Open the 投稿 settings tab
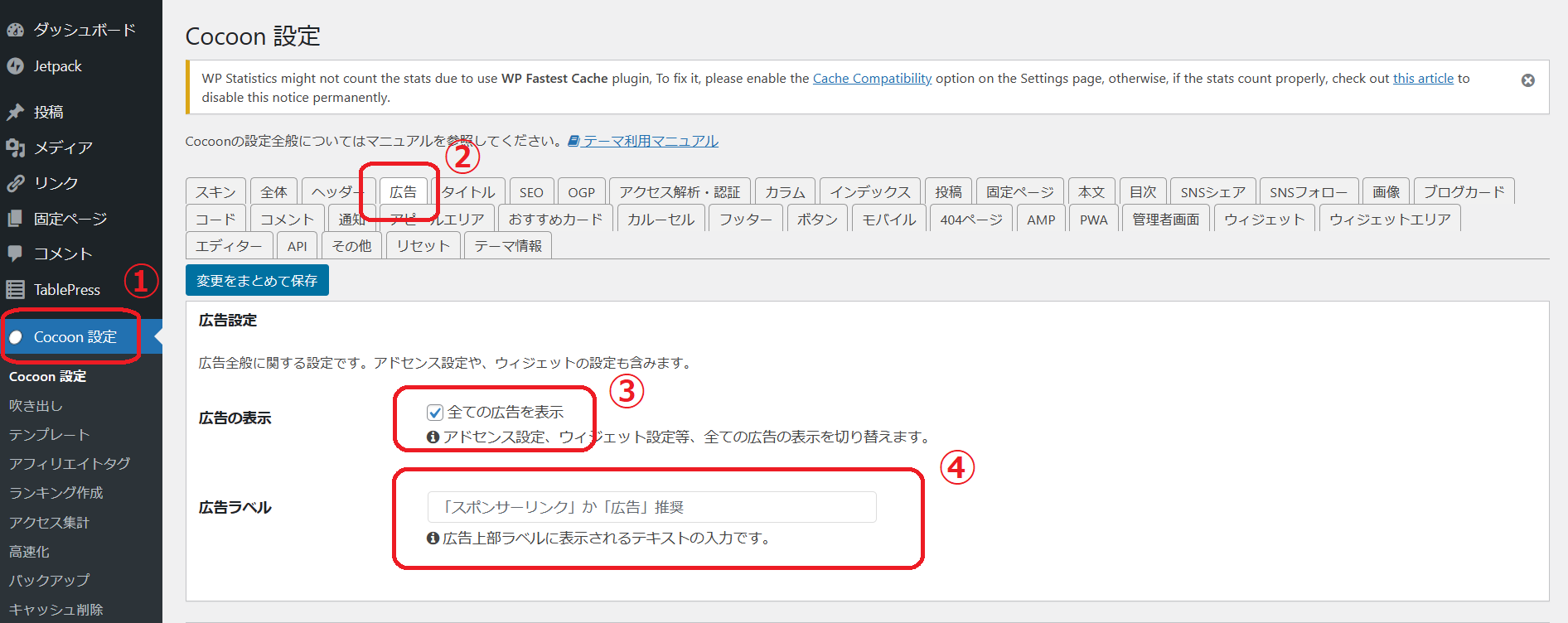 coord(949,191)
